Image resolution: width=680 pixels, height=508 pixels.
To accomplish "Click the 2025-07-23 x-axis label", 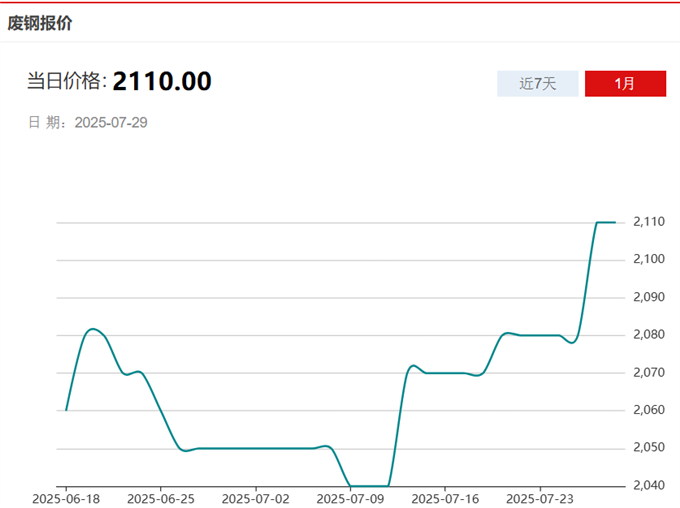I will 541,497.
